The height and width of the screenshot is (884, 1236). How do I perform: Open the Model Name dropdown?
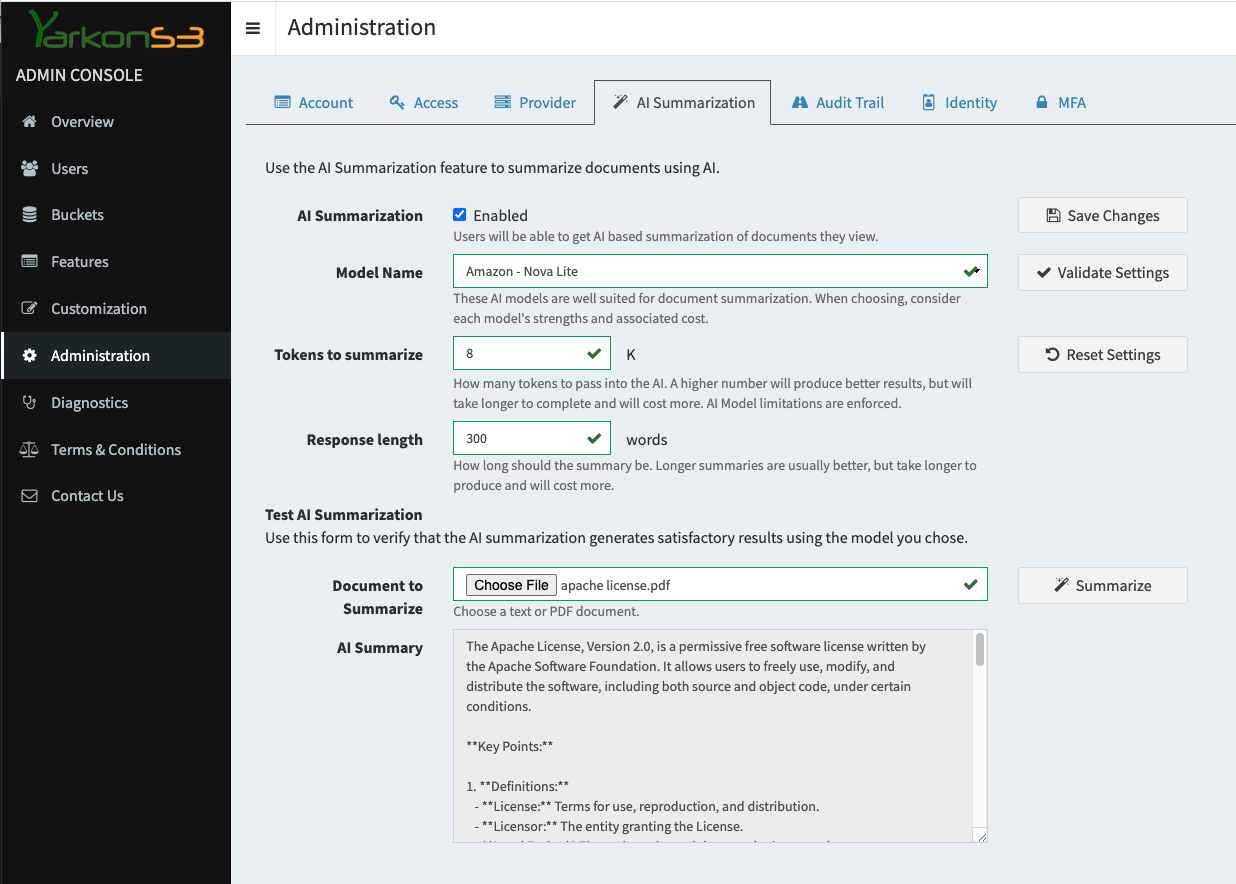(x=719, y=272)
